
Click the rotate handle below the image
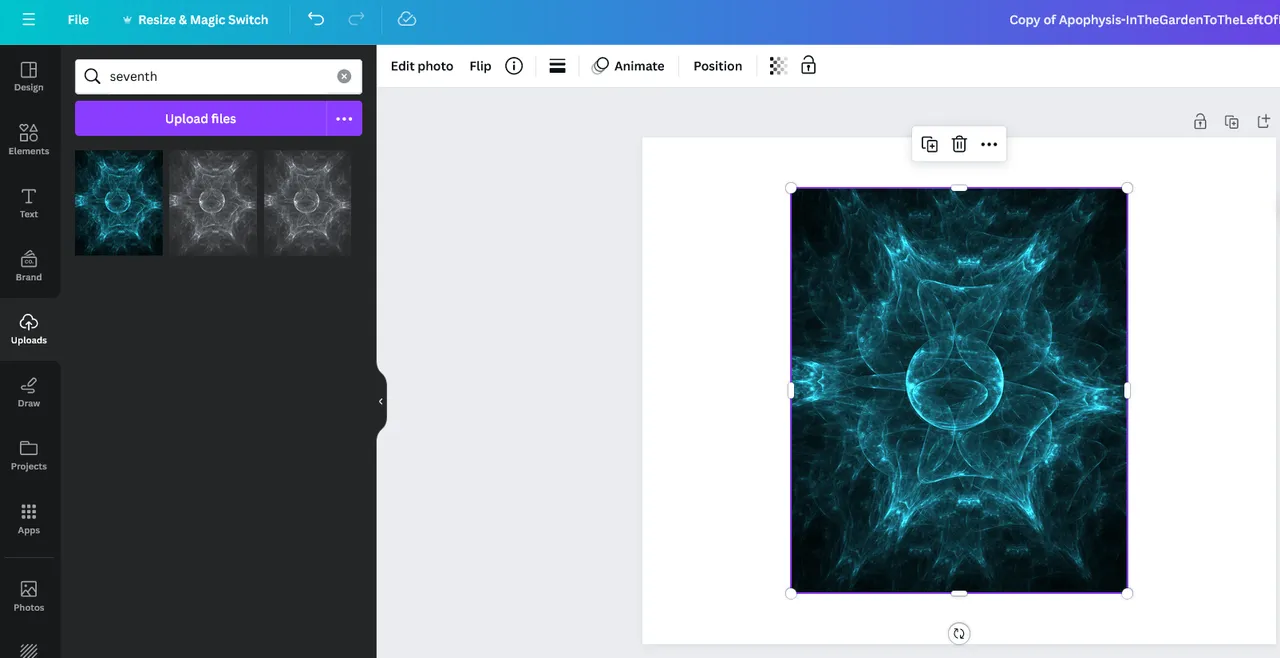pos(959,633)
